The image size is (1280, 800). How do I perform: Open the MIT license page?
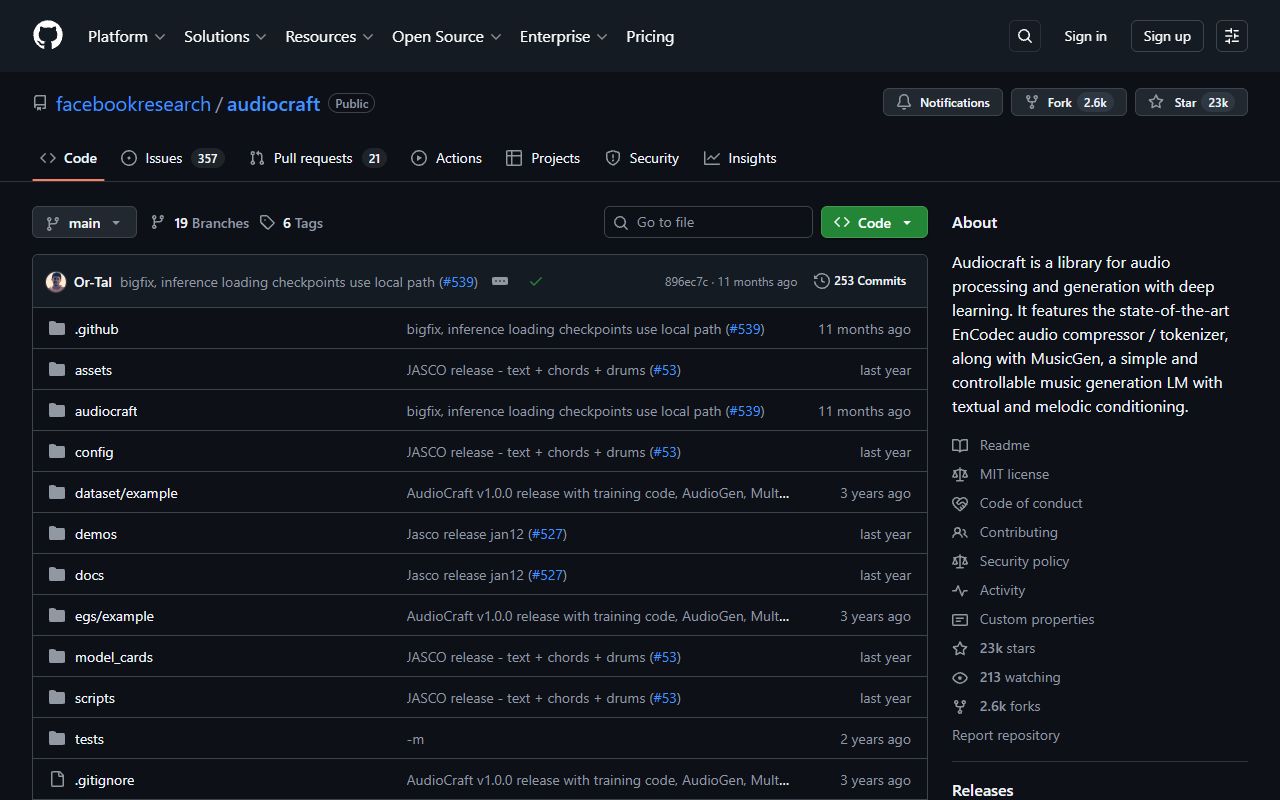click(x=1013, y=473)
